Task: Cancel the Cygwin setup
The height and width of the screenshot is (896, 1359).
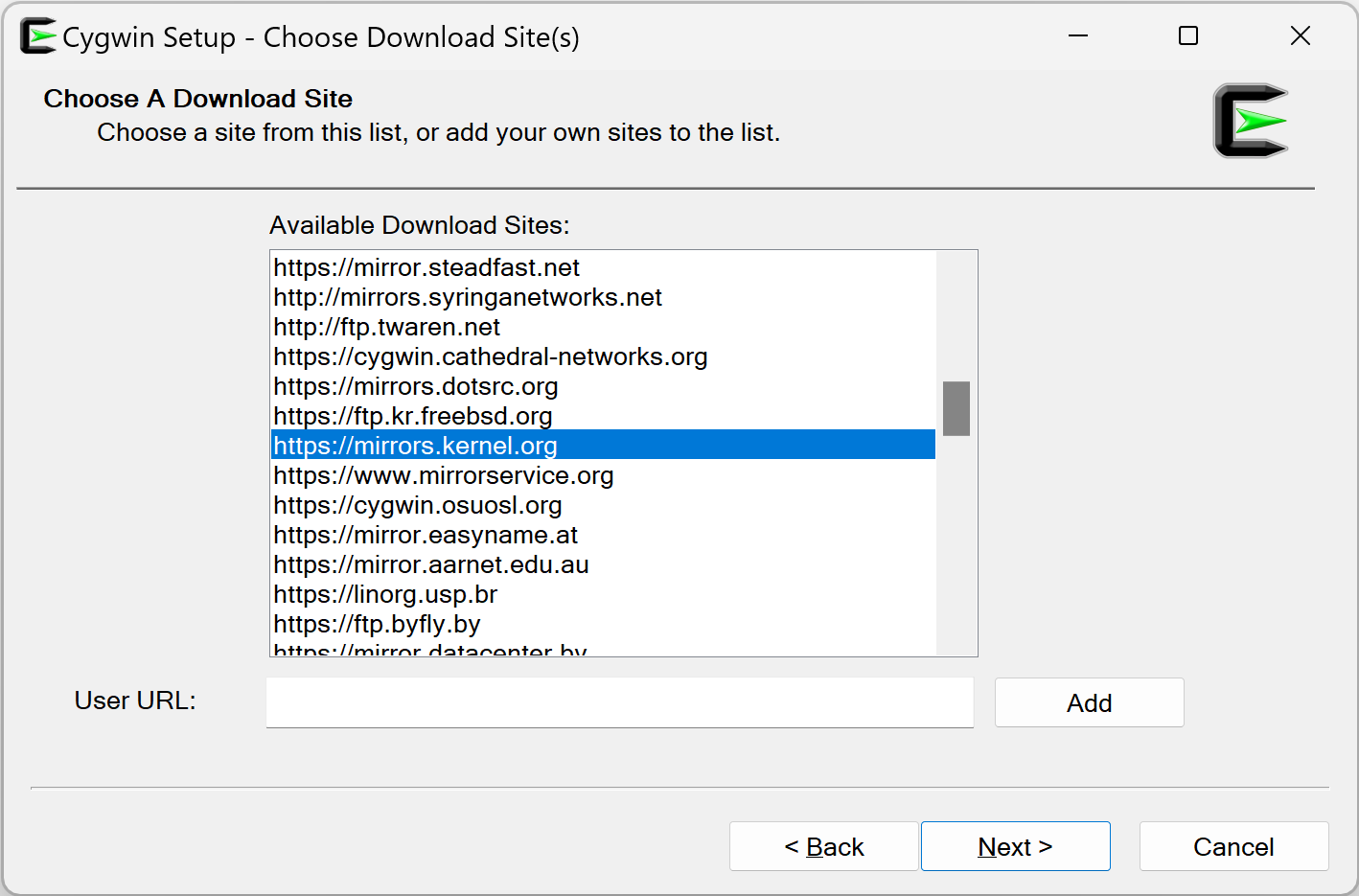Action: [1233, 846]
